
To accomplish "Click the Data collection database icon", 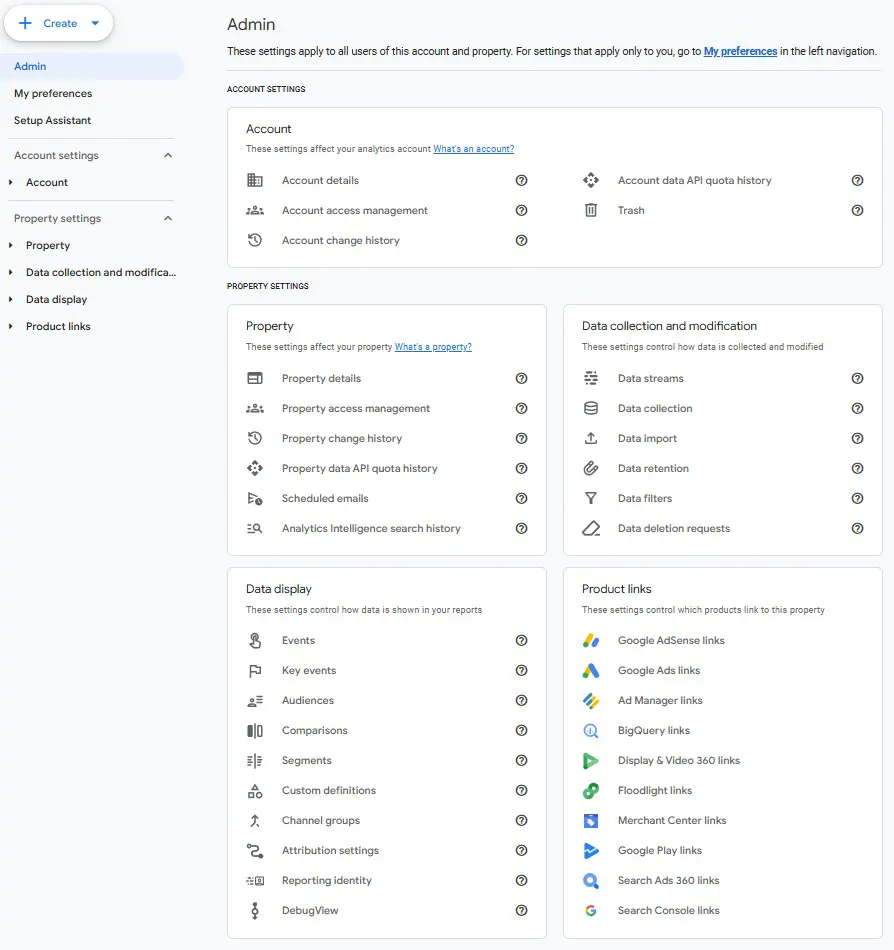I will tap(591, 408).
